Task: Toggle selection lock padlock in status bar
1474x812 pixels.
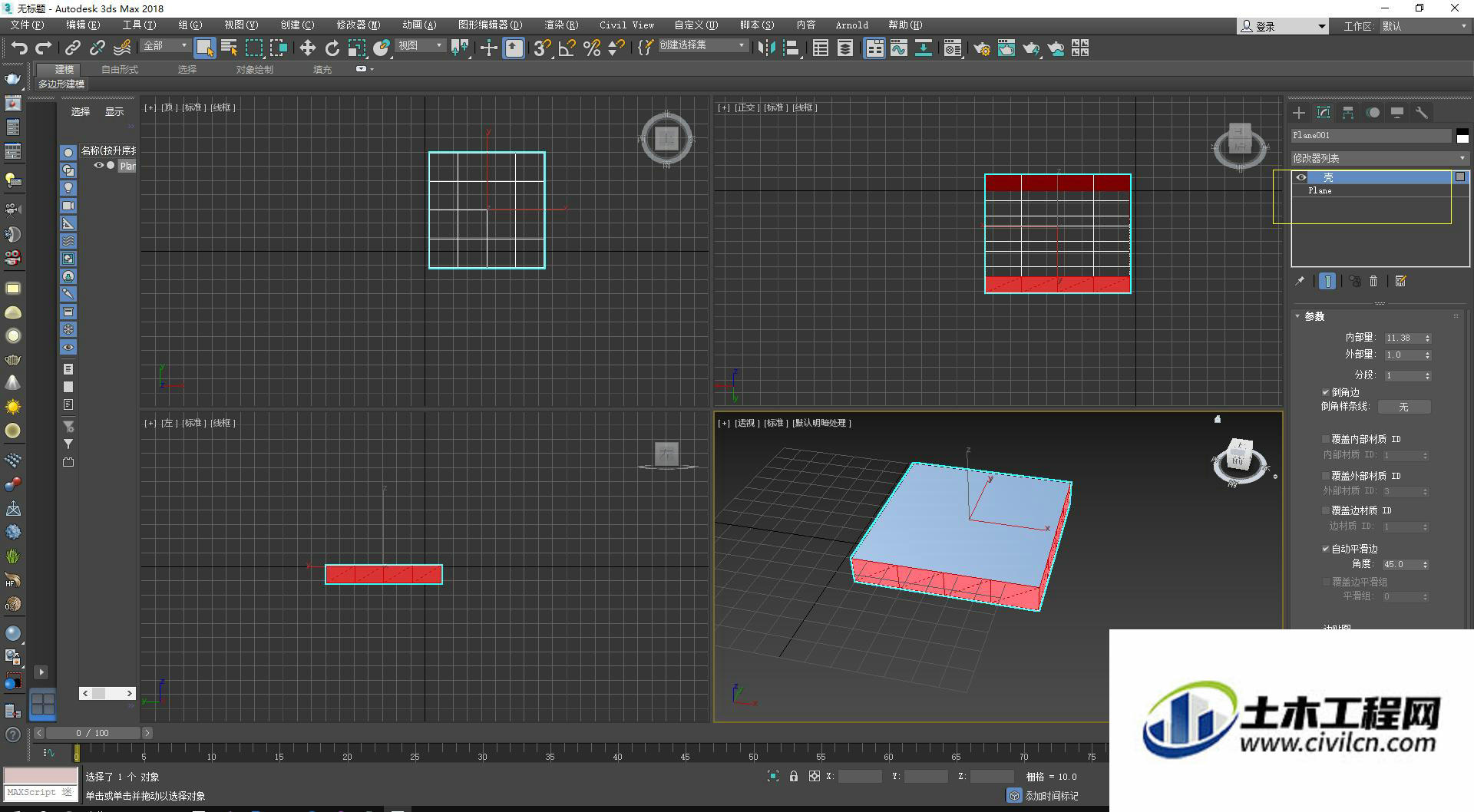Action: click(794, 777)
